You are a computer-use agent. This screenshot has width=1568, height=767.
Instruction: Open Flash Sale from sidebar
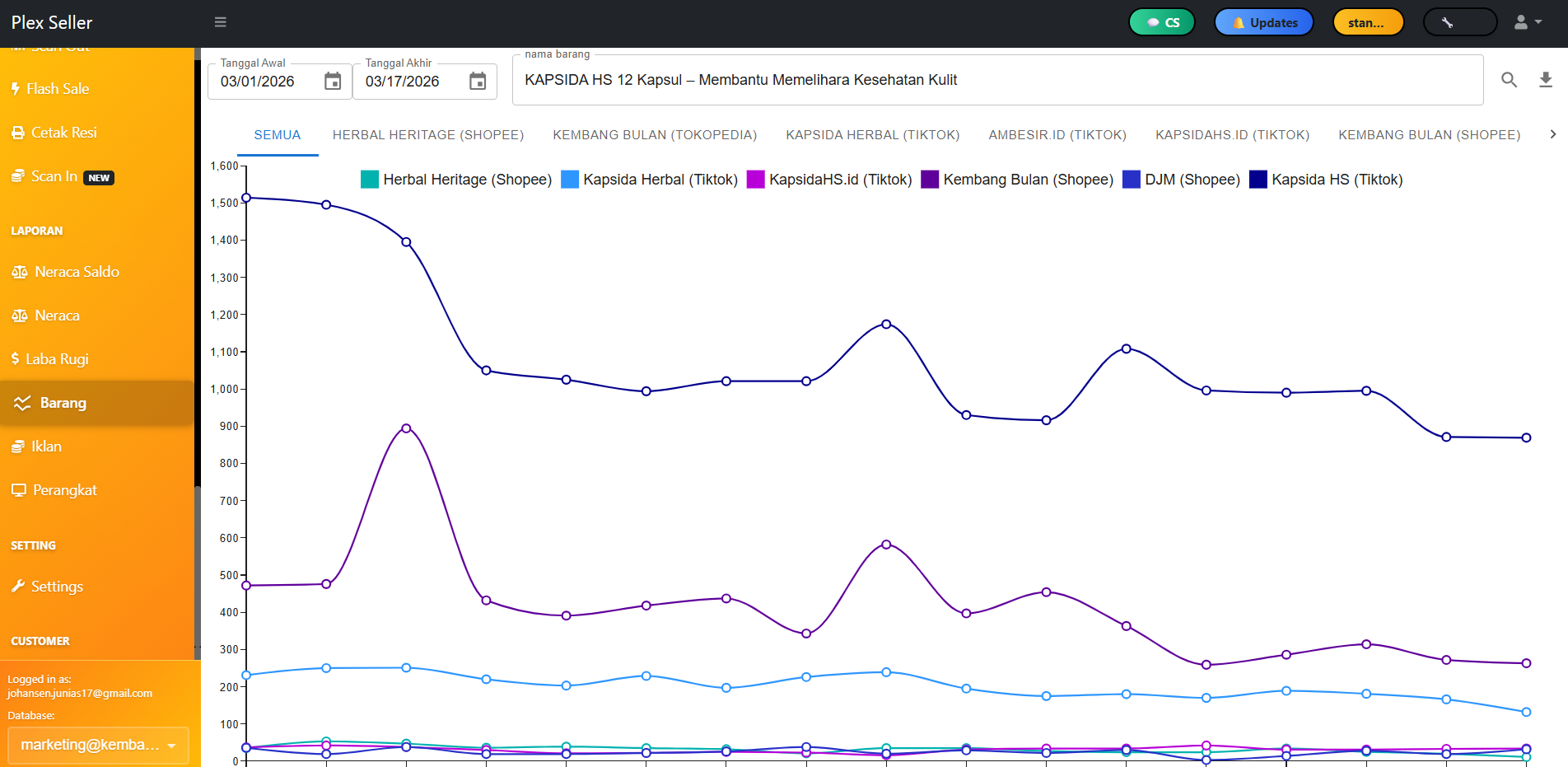[57, 89]
